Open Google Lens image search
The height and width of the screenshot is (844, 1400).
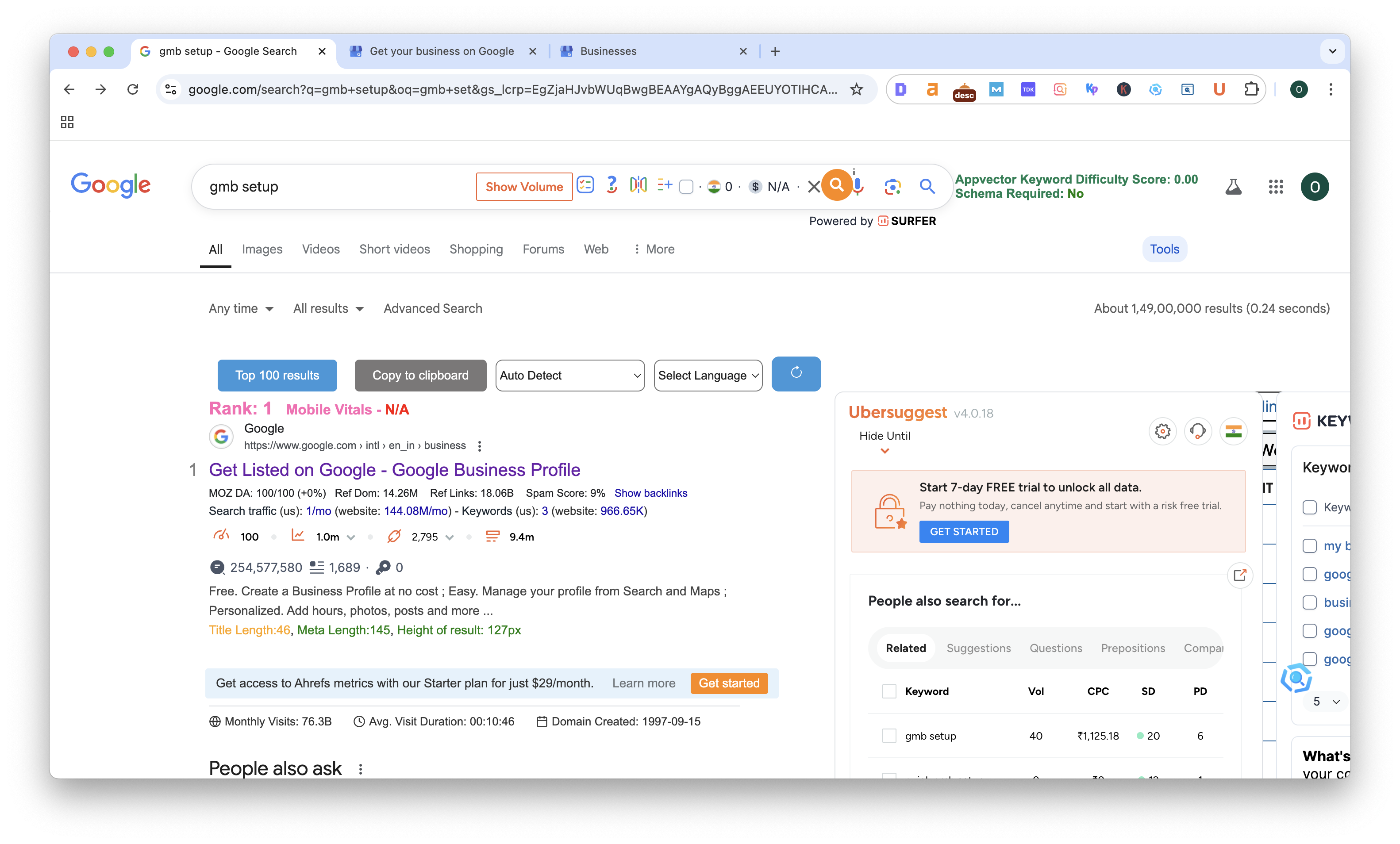(892, 186)
